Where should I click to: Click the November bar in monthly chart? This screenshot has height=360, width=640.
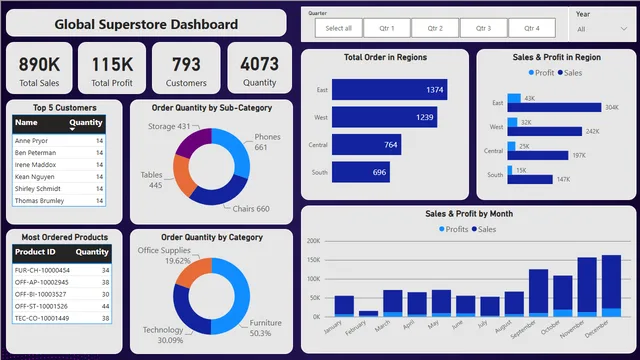[587, 287]
